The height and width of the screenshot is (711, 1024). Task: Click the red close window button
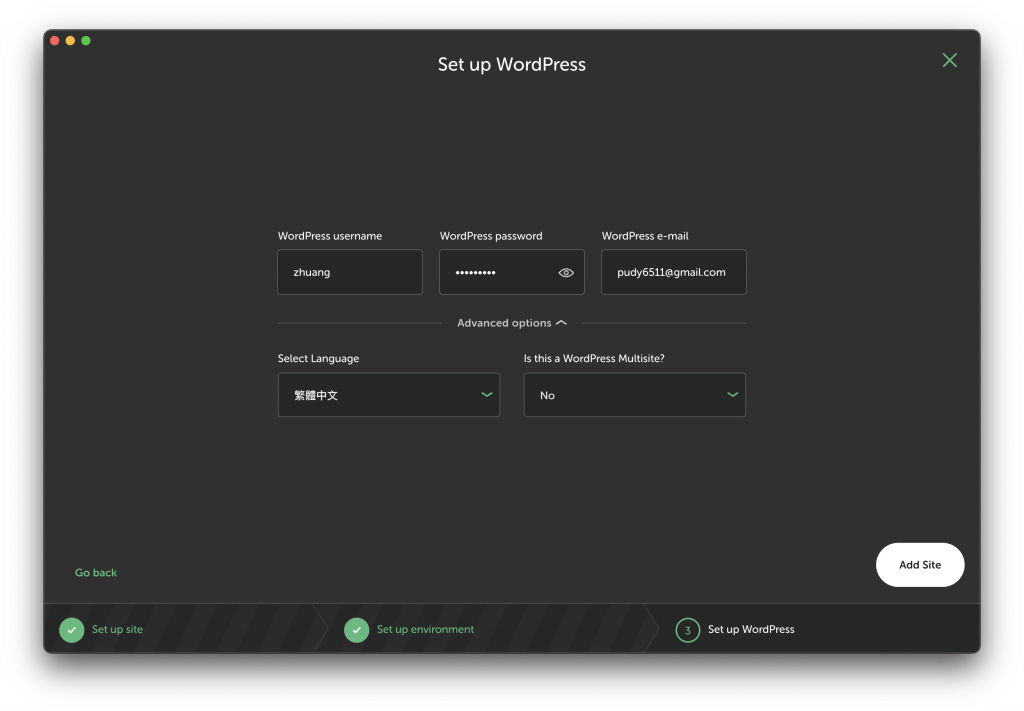tap(55, 40)
